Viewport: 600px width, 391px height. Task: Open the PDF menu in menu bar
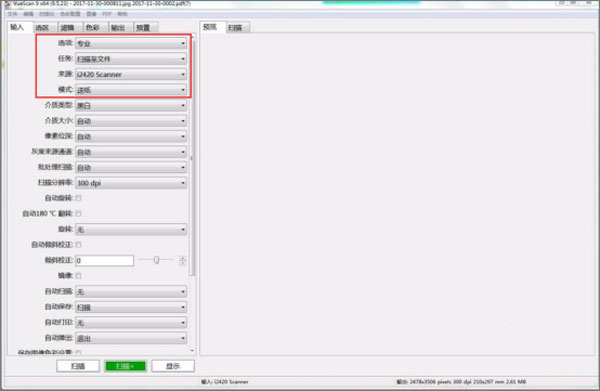click(x=107, y=14)
